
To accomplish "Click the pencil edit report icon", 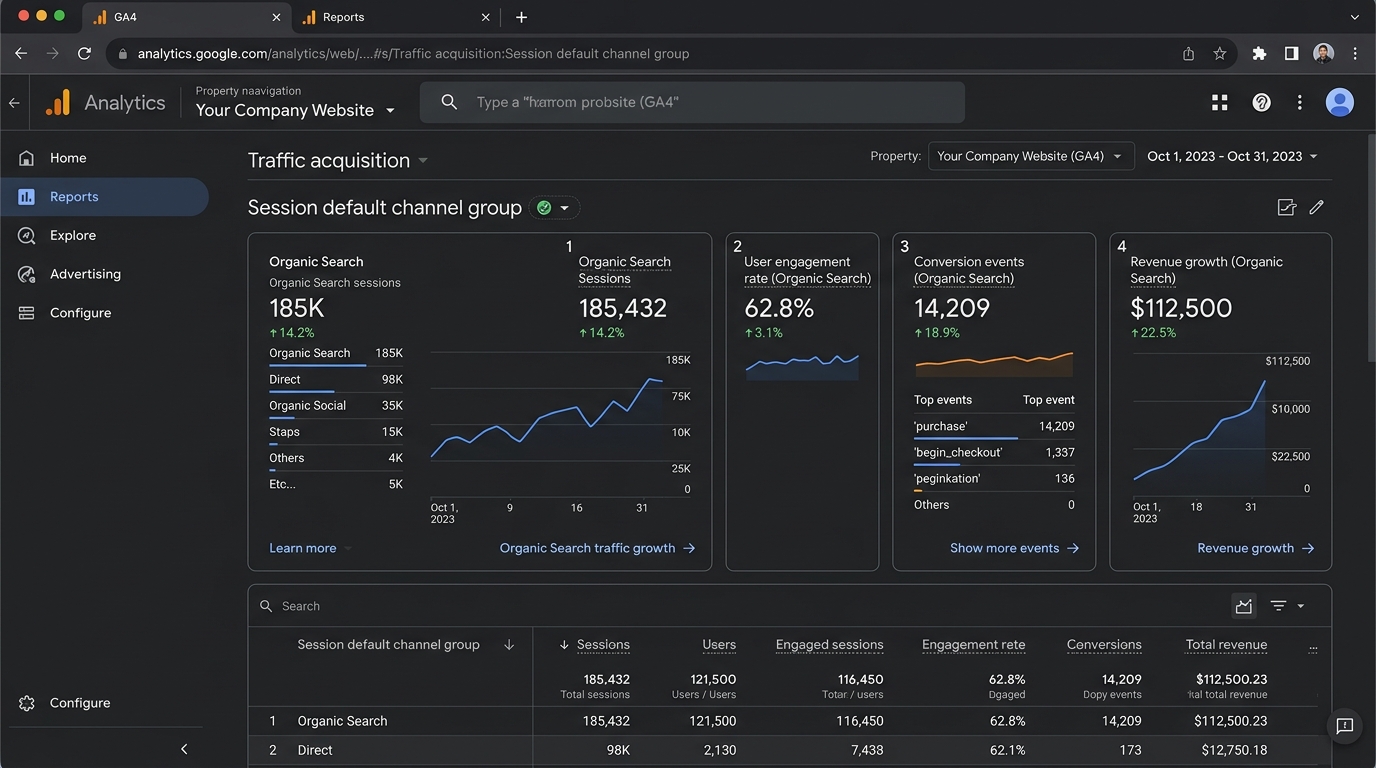I will pos(1317,207).
